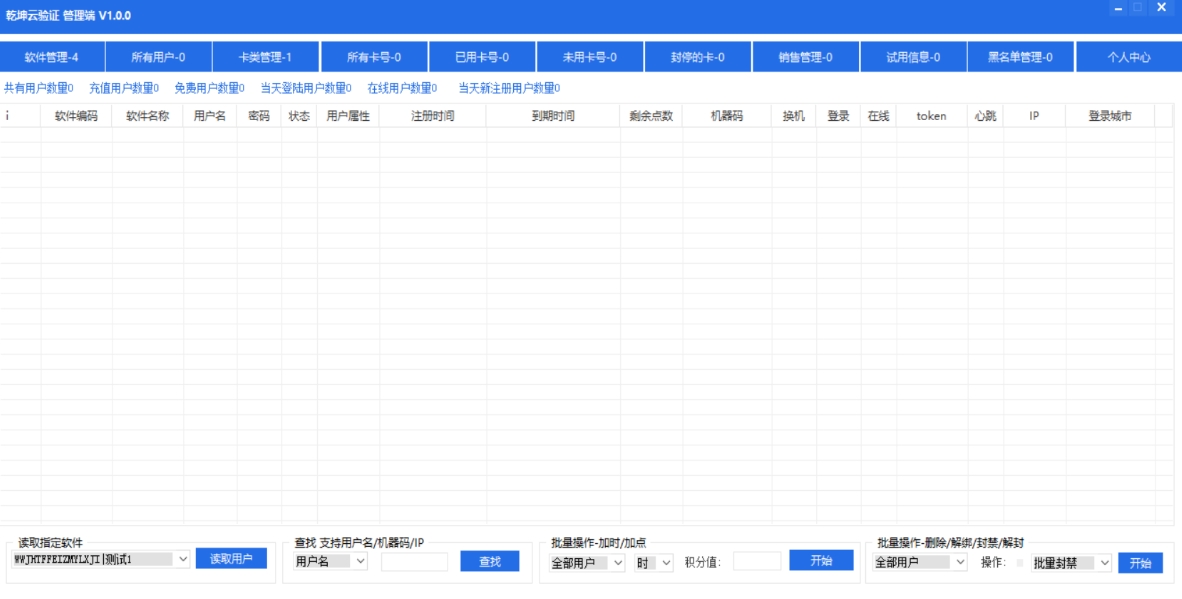View the 未用卡号-0 tab
This screenshot has width=1182, height=599.
[x=591, y=57]
